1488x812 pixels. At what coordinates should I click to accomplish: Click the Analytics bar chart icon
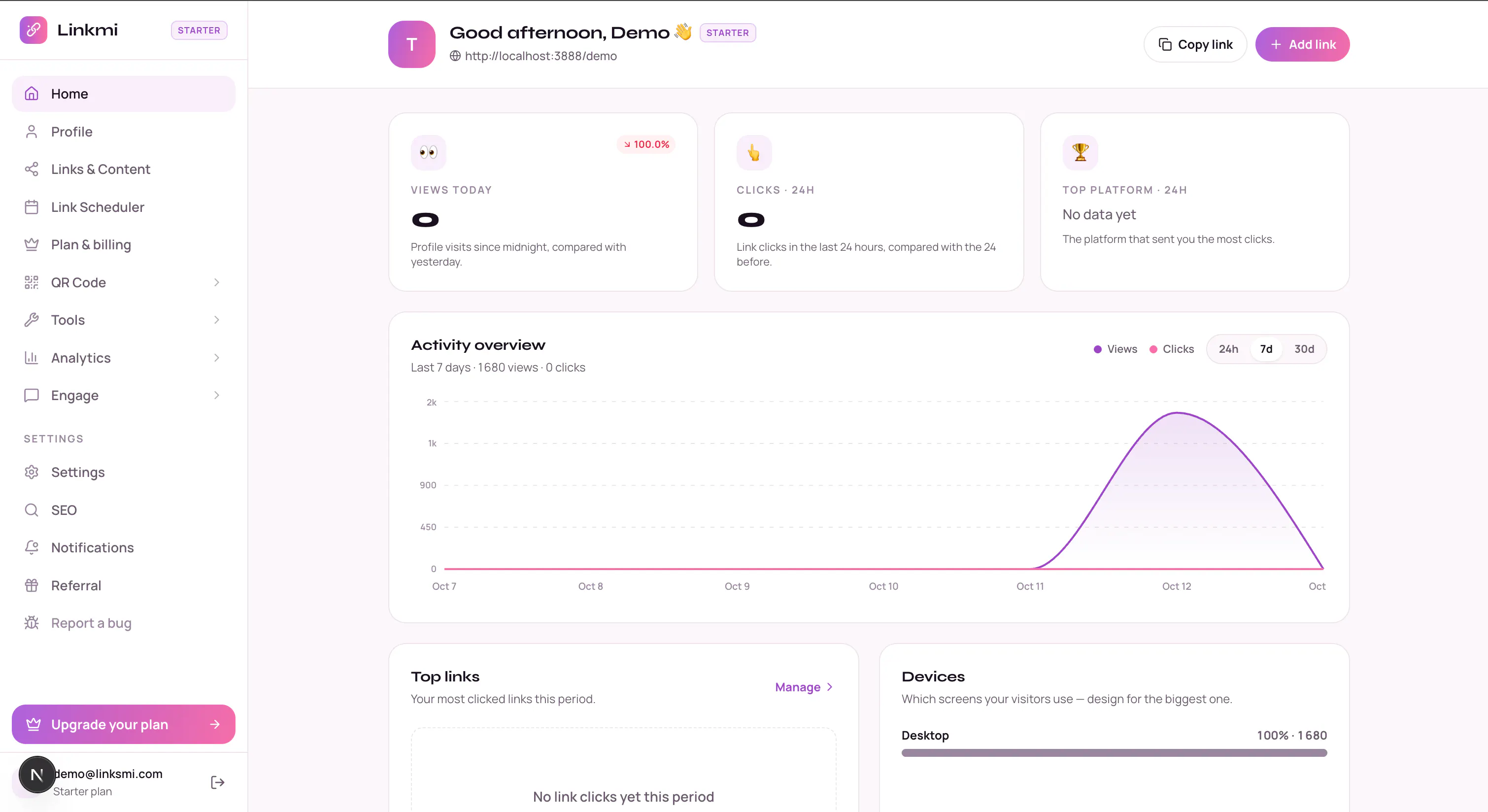(32, 358)
